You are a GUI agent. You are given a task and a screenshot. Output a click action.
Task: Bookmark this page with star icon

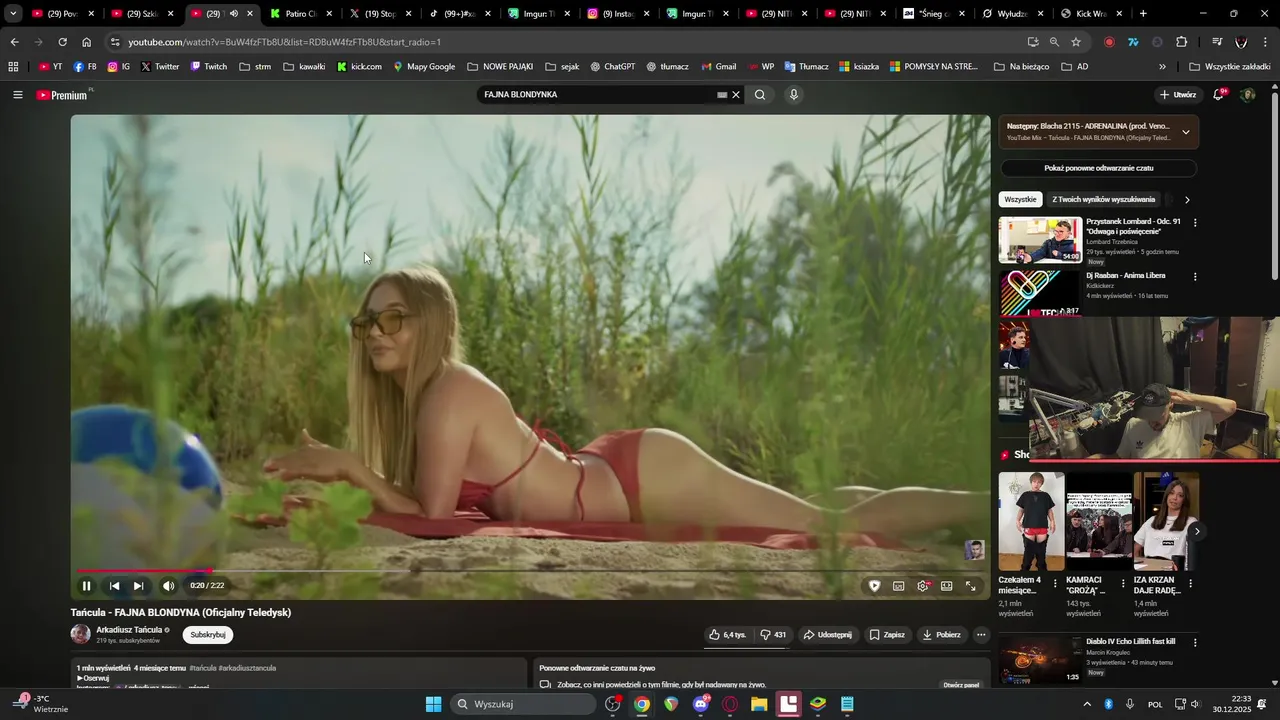click(1076, 42)
